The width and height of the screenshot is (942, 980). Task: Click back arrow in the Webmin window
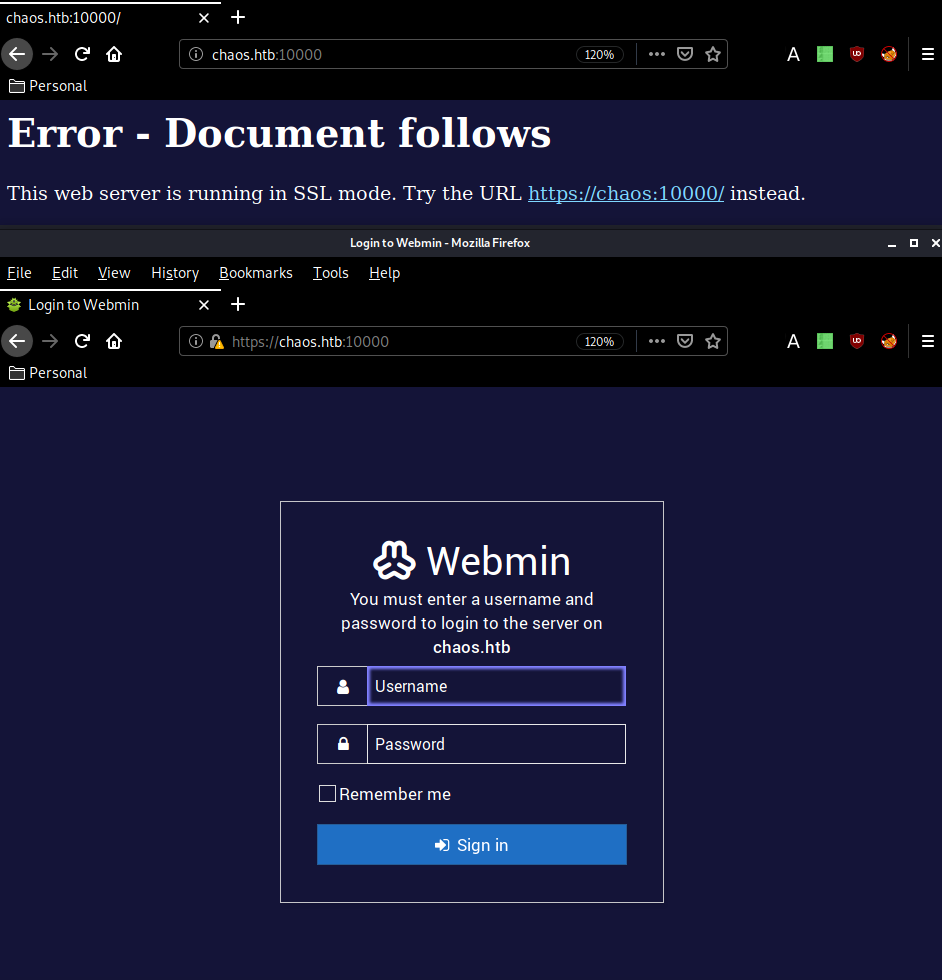tap(17, 341)
